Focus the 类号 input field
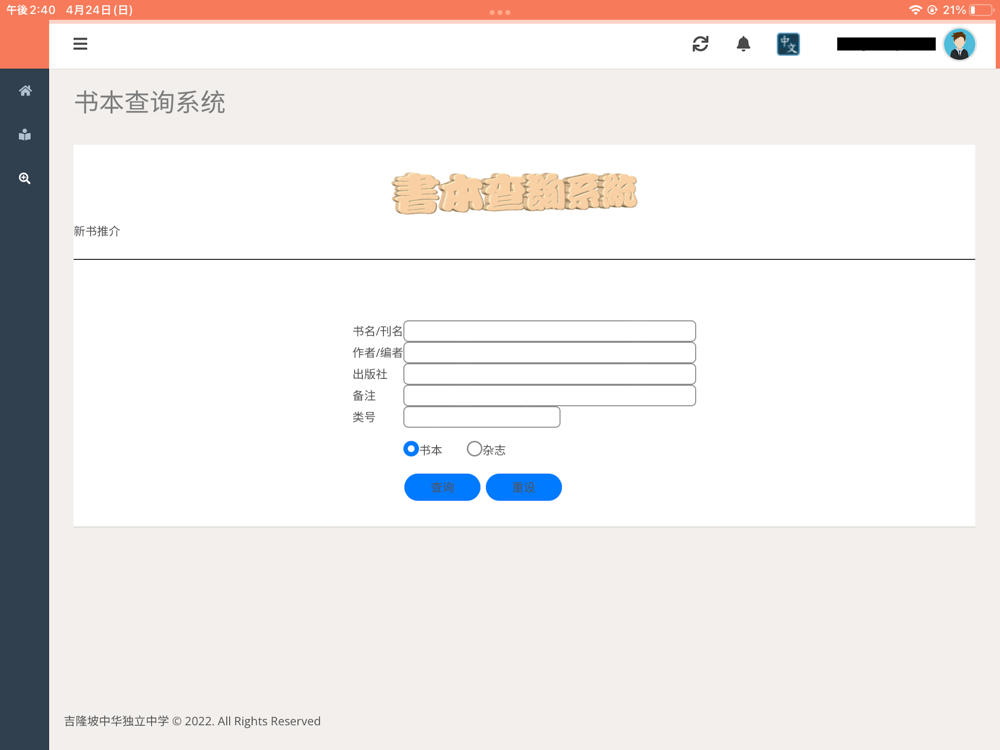This screenshot has width=1000, height=750. tap(482, 417)
